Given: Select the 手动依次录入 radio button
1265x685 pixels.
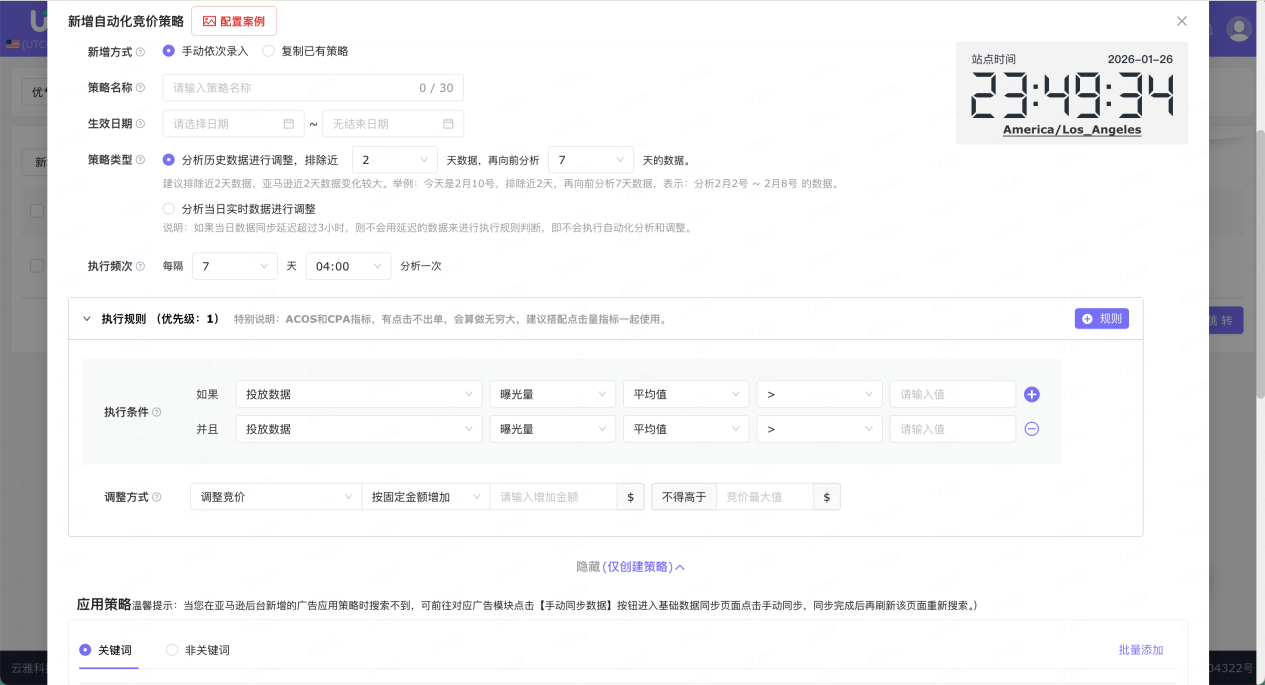Looking at the screenshot, I should [x=168, y=49].
